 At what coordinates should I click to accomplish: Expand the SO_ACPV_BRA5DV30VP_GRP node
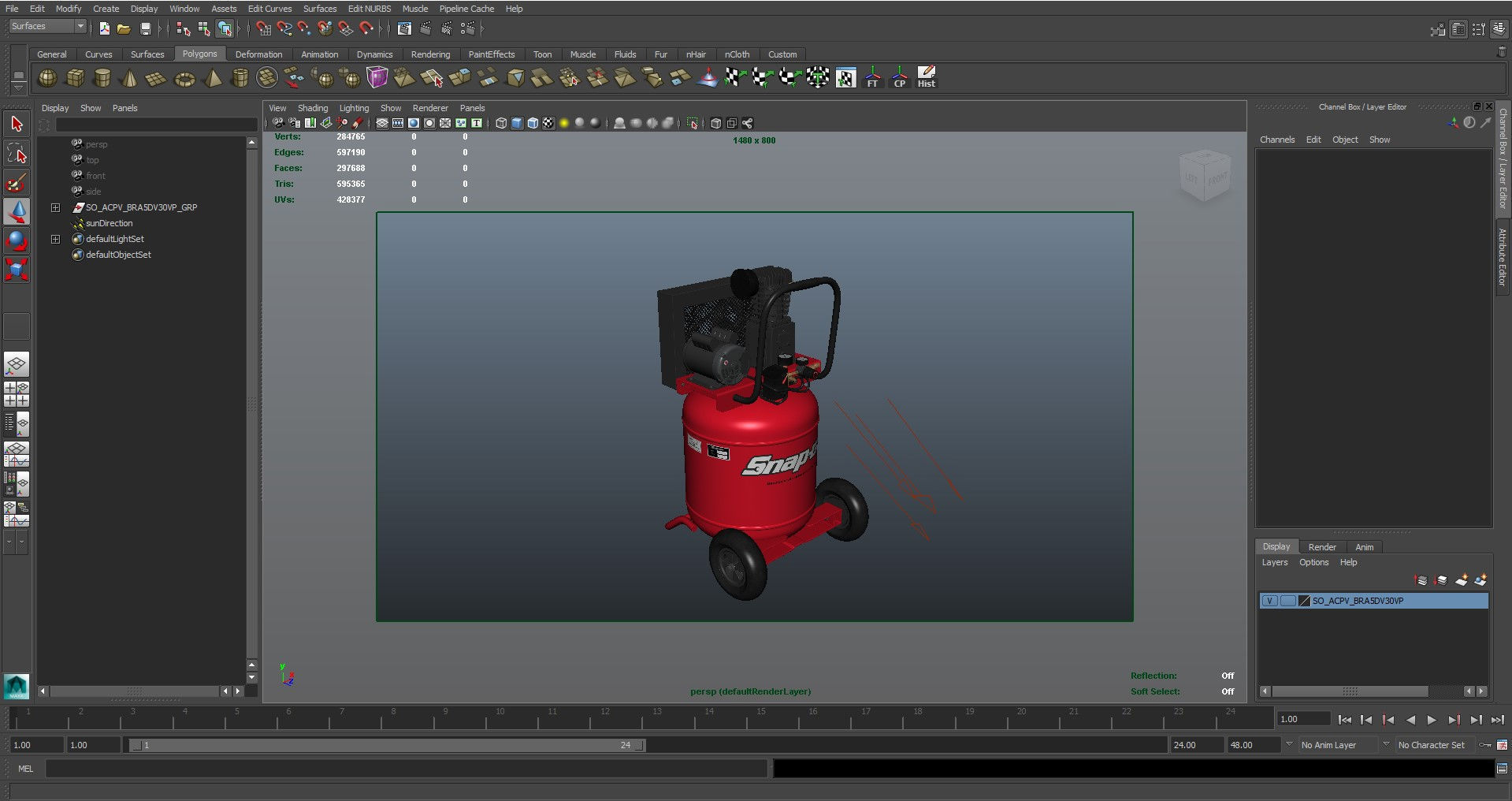coord(55,207)
